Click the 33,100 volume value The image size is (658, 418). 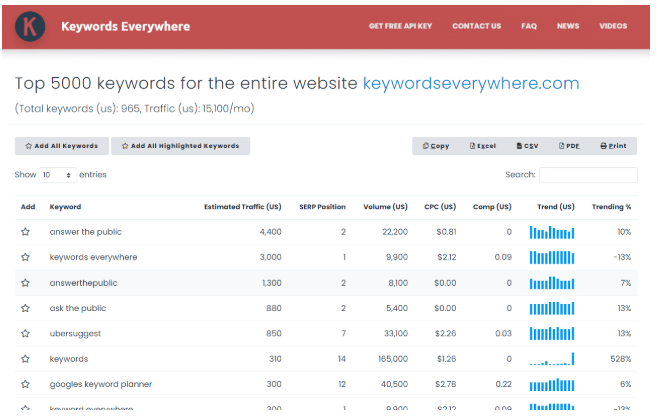(396, 333)
